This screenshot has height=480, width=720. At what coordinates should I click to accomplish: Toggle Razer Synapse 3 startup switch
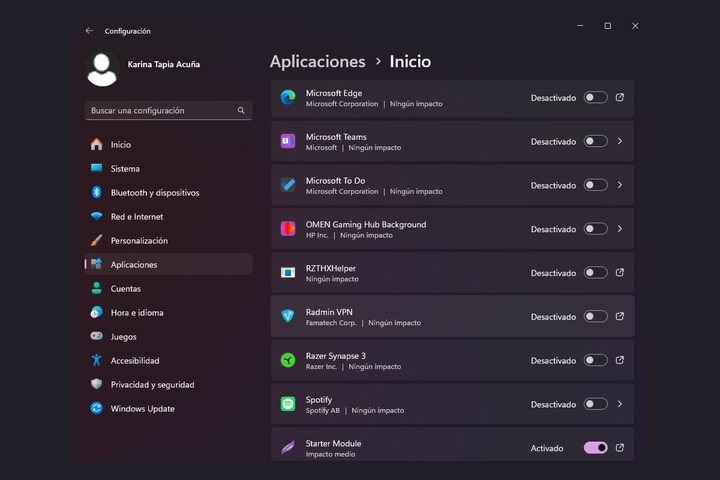click(595, 360)
